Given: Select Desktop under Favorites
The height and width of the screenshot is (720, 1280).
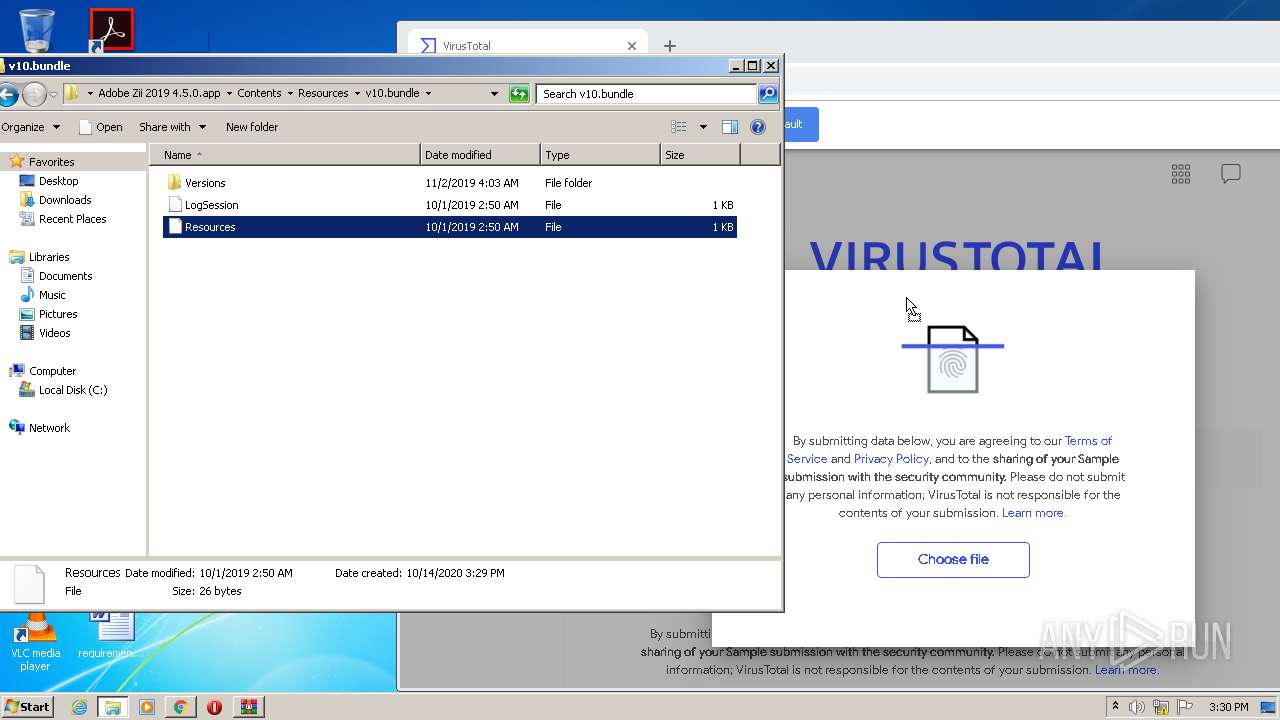Looking at the screenshot, I should (58, 181).
